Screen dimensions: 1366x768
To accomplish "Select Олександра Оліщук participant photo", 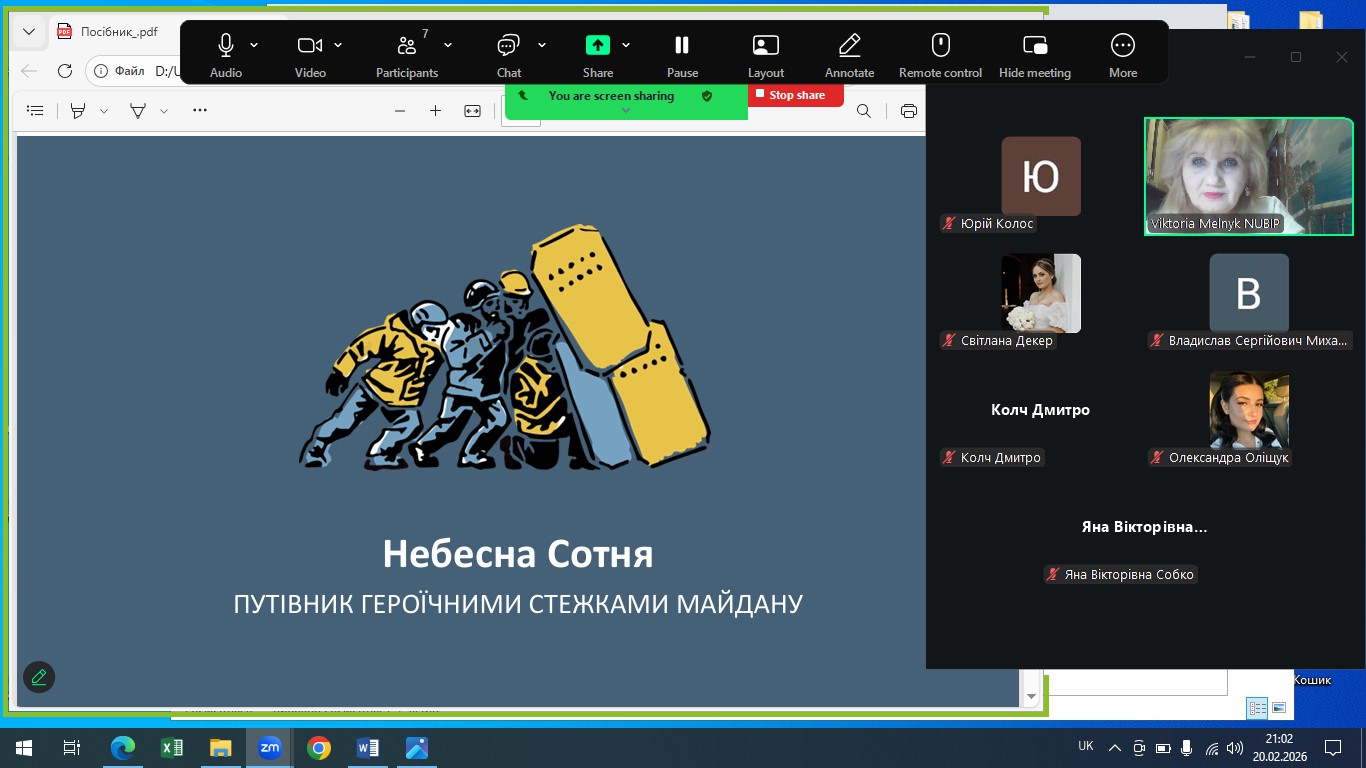I will click(x=1249, y=410).
